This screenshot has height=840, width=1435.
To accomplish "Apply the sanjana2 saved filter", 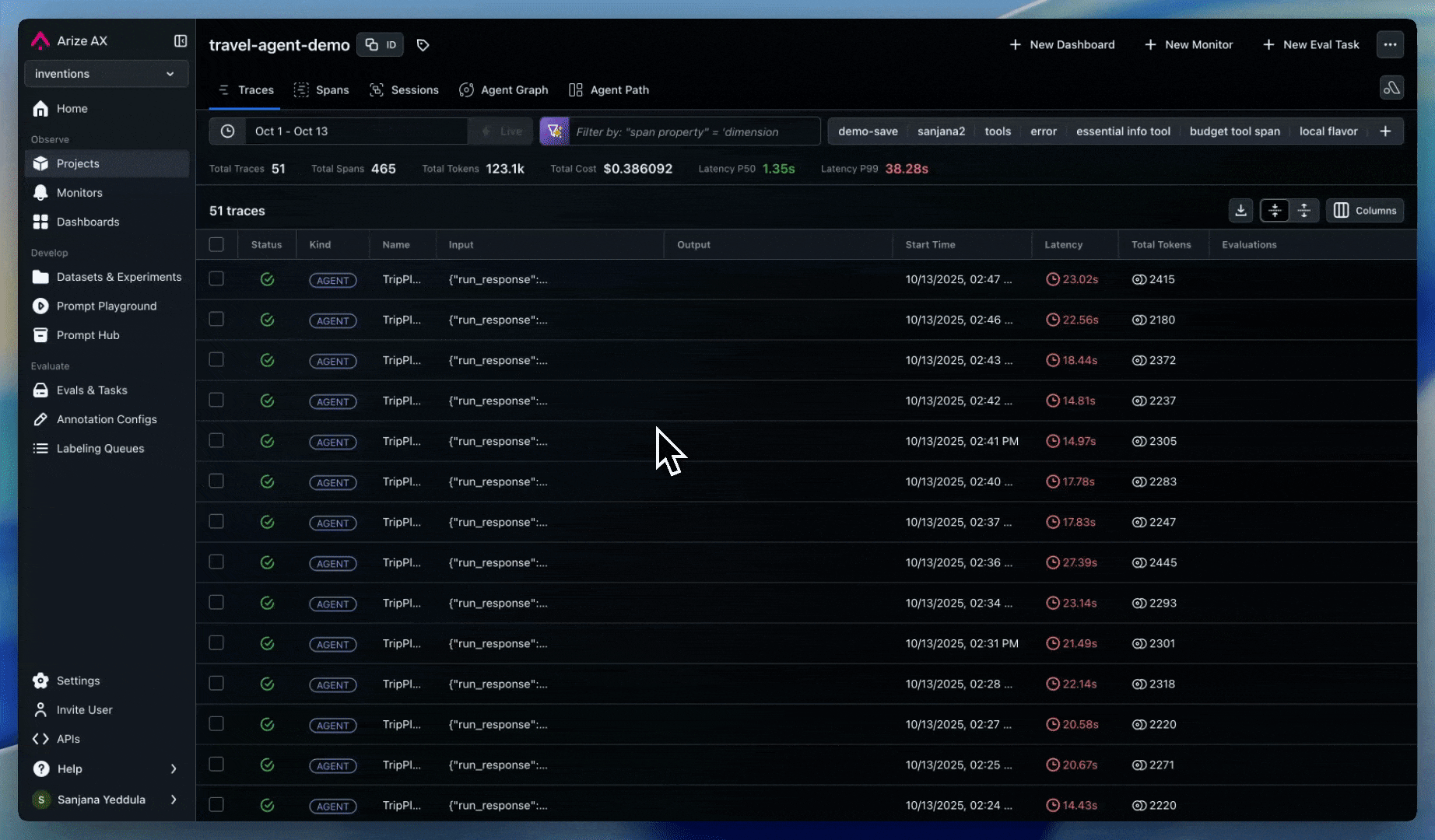I will (941, 131).
